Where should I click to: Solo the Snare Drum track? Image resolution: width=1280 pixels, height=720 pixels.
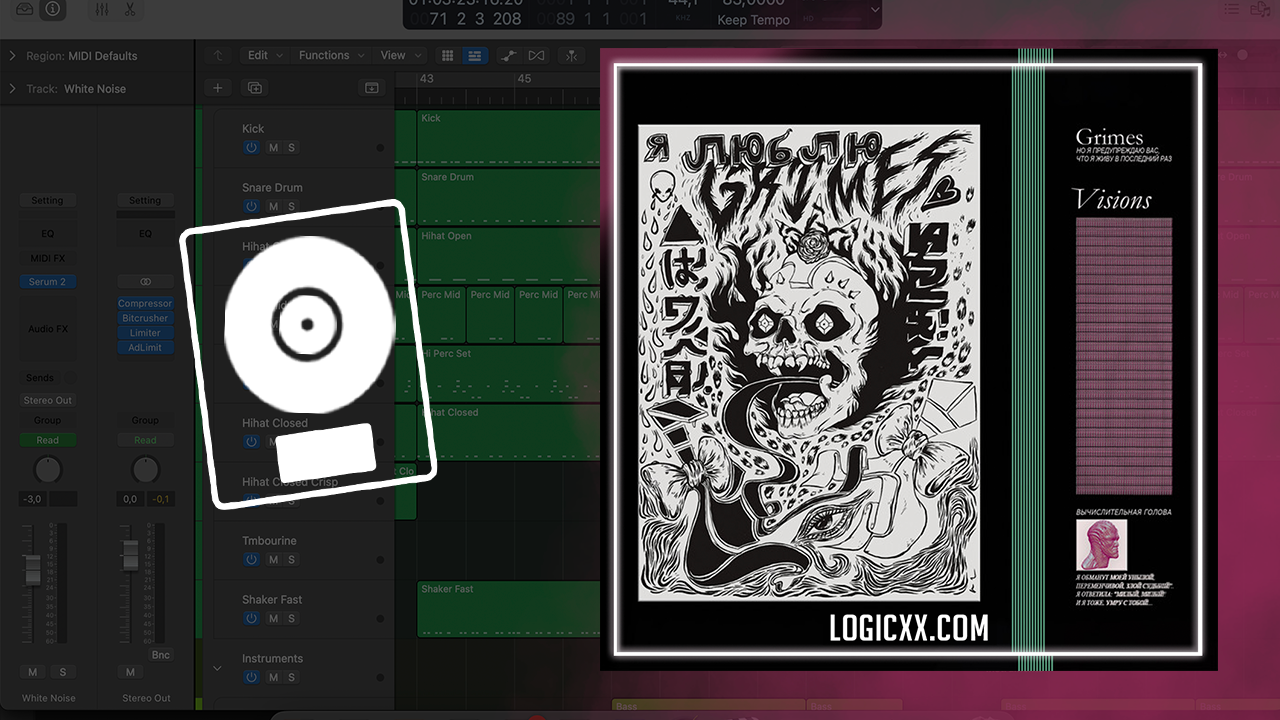[x=292, y=207]
